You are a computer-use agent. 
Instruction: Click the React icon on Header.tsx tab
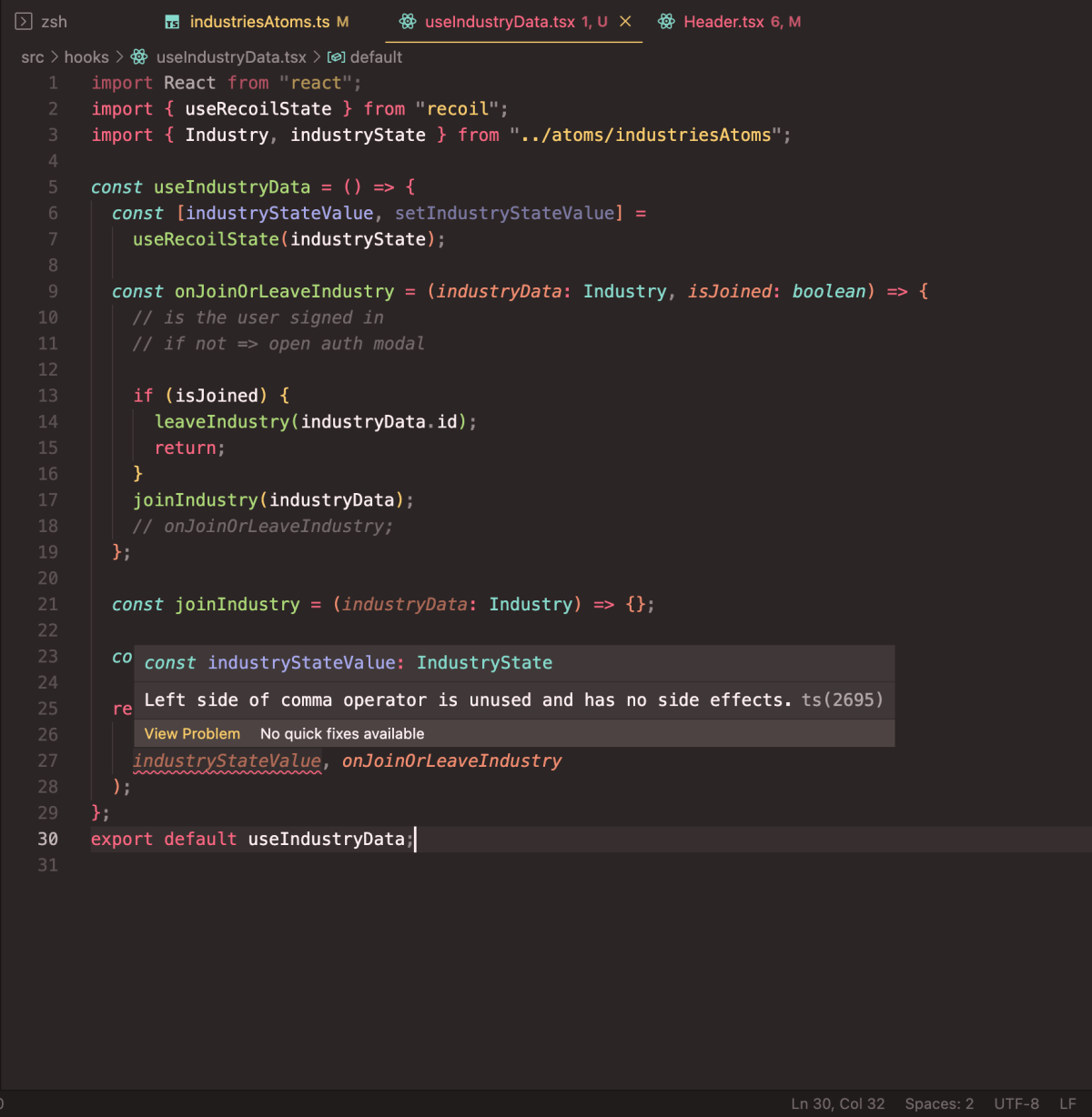tap(665, 21)
